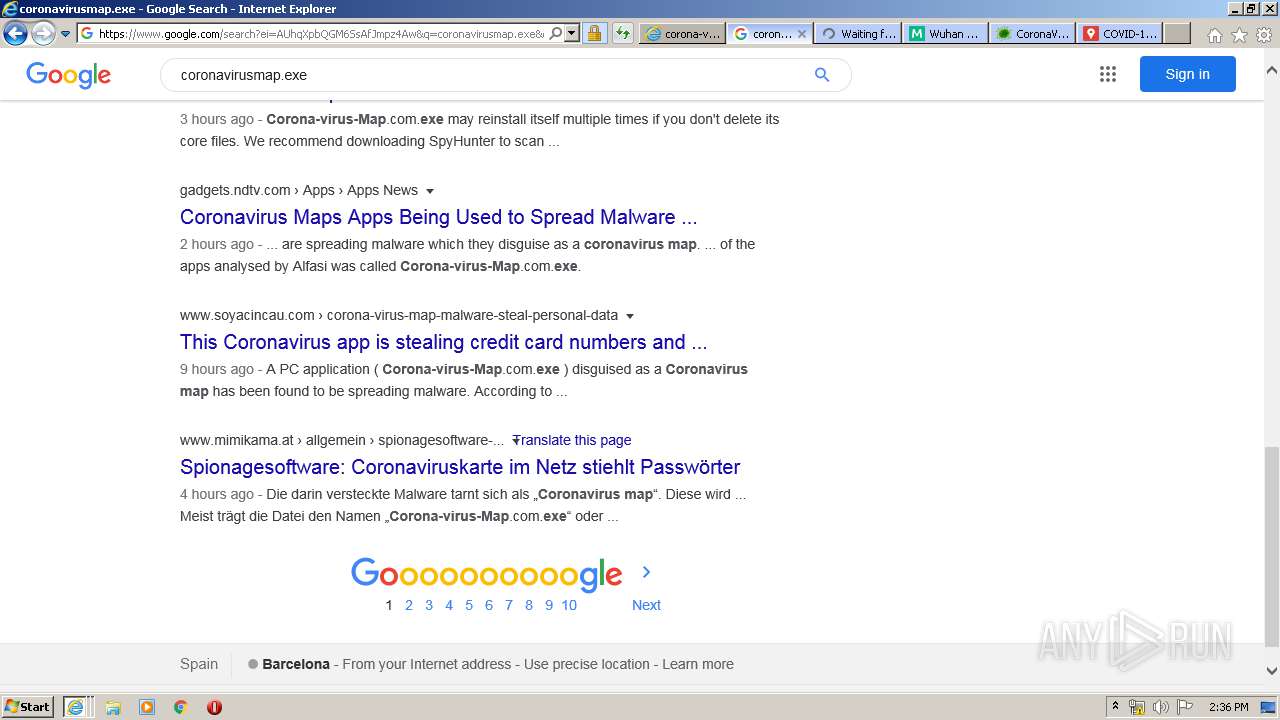Go to results page 5
This screenshot has height=720, width=1280.
click(x=469, y=605)
